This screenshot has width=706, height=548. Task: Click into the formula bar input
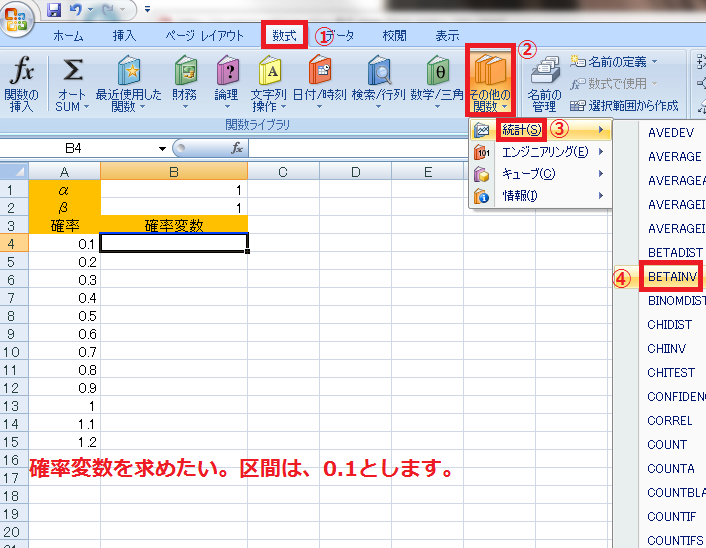point(358,148)
